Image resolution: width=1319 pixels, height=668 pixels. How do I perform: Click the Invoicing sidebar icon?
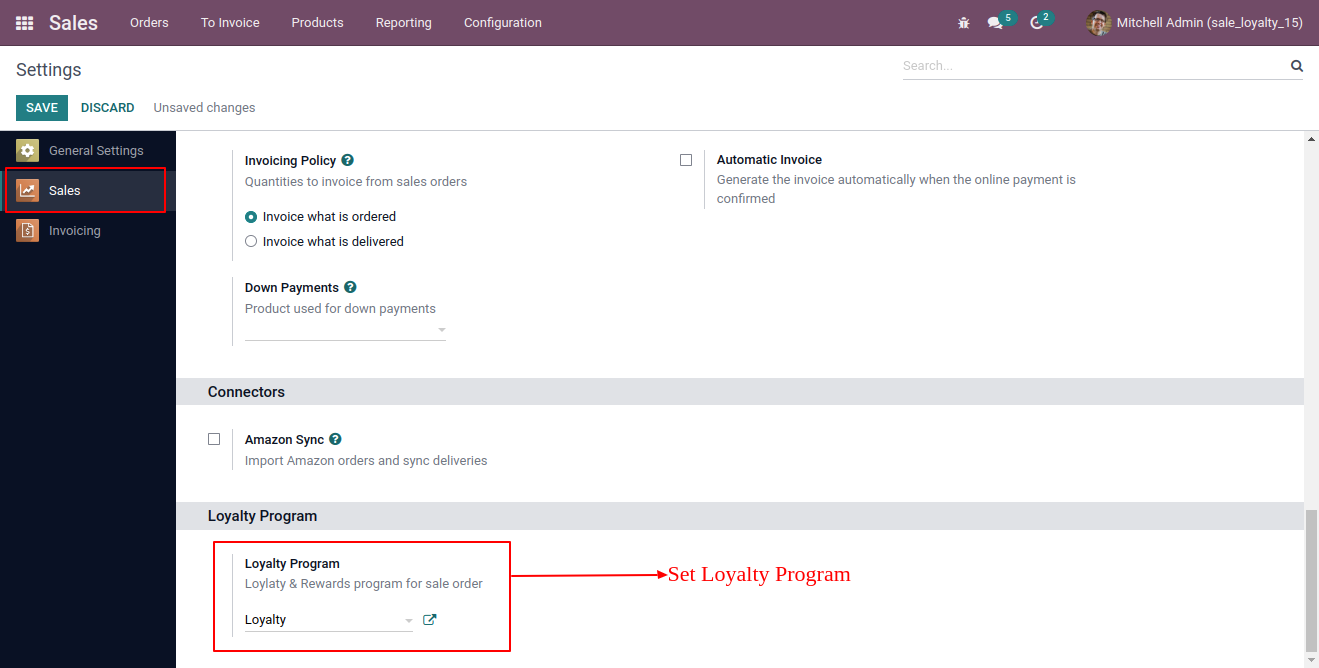tap(27, 230)
